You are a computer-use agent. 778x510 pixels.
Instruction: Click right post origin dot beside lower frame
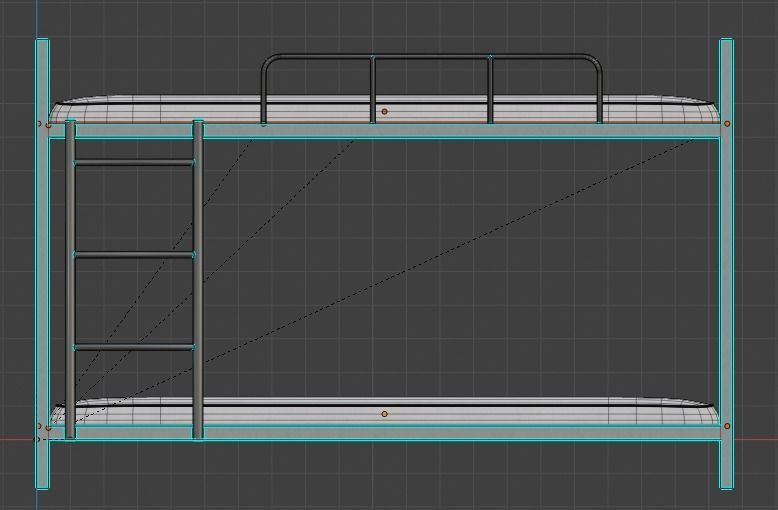click(x=727, y=426)
